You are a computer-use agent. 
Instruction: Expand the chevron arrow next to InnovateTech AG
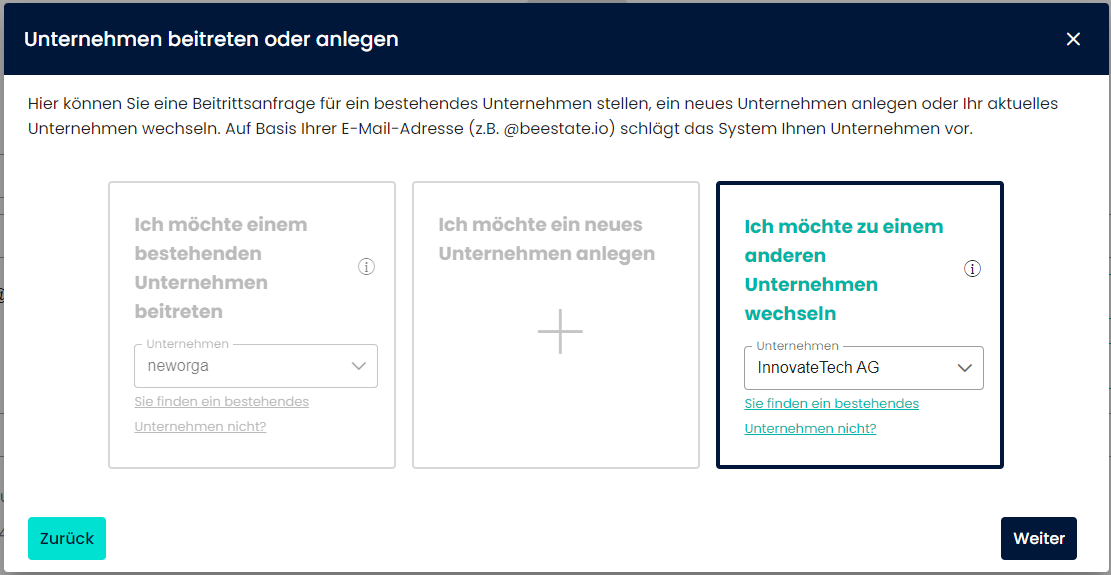[x=965, y=368]
